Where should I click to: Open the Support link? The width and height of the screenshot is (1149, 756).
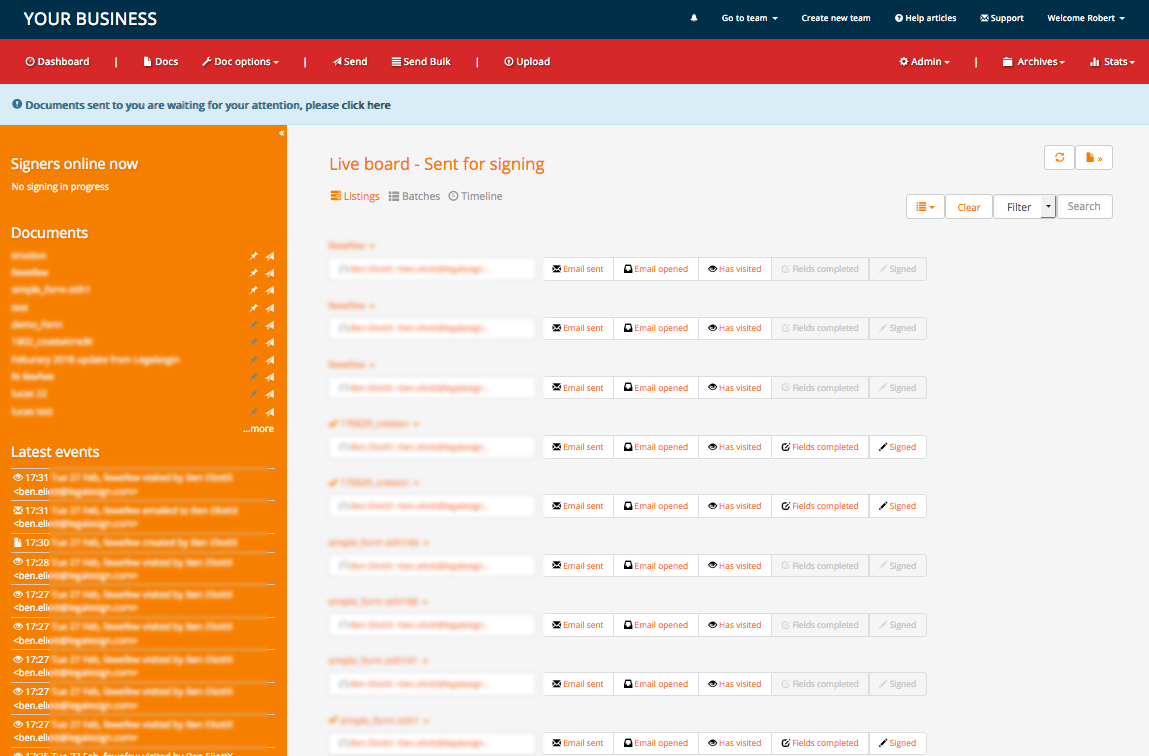tap(1002, 18)
